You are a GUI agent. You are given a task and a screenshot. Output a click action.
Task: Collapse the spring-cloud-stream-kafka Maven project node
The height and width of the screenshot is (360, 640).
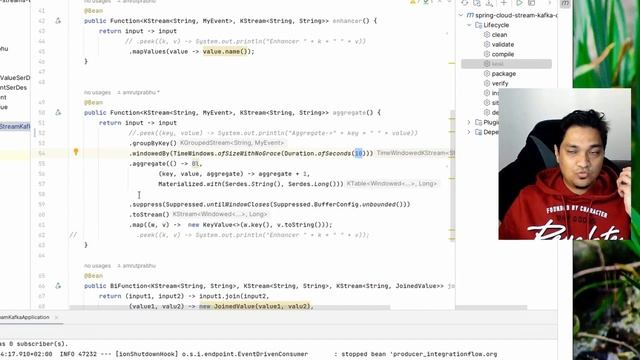pyautogui.click(x=461, y=15)
